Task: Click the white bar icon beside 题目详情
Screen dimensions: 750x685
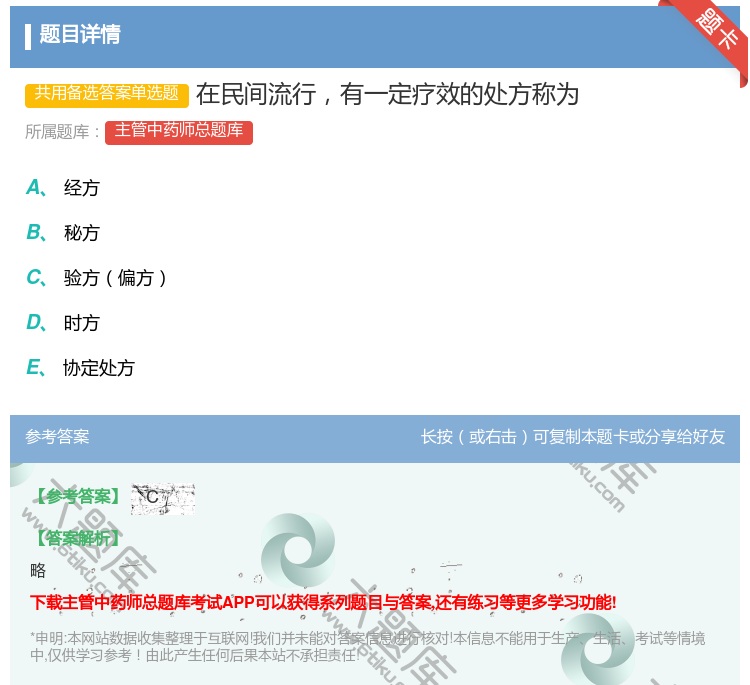Action: pyautogui.click(x=28, y=36)
